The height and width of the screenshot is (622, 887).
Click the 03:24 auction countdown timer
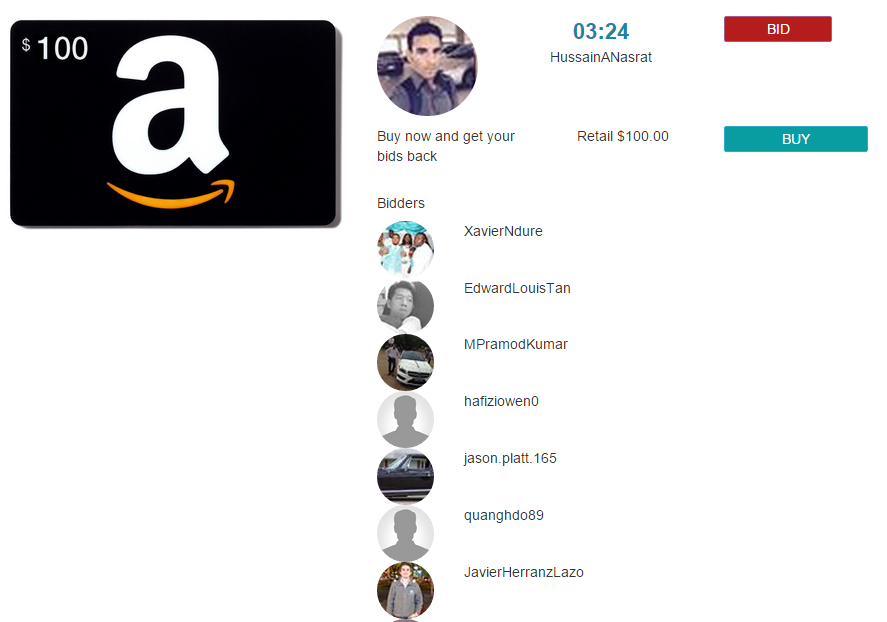pos(601,32)
